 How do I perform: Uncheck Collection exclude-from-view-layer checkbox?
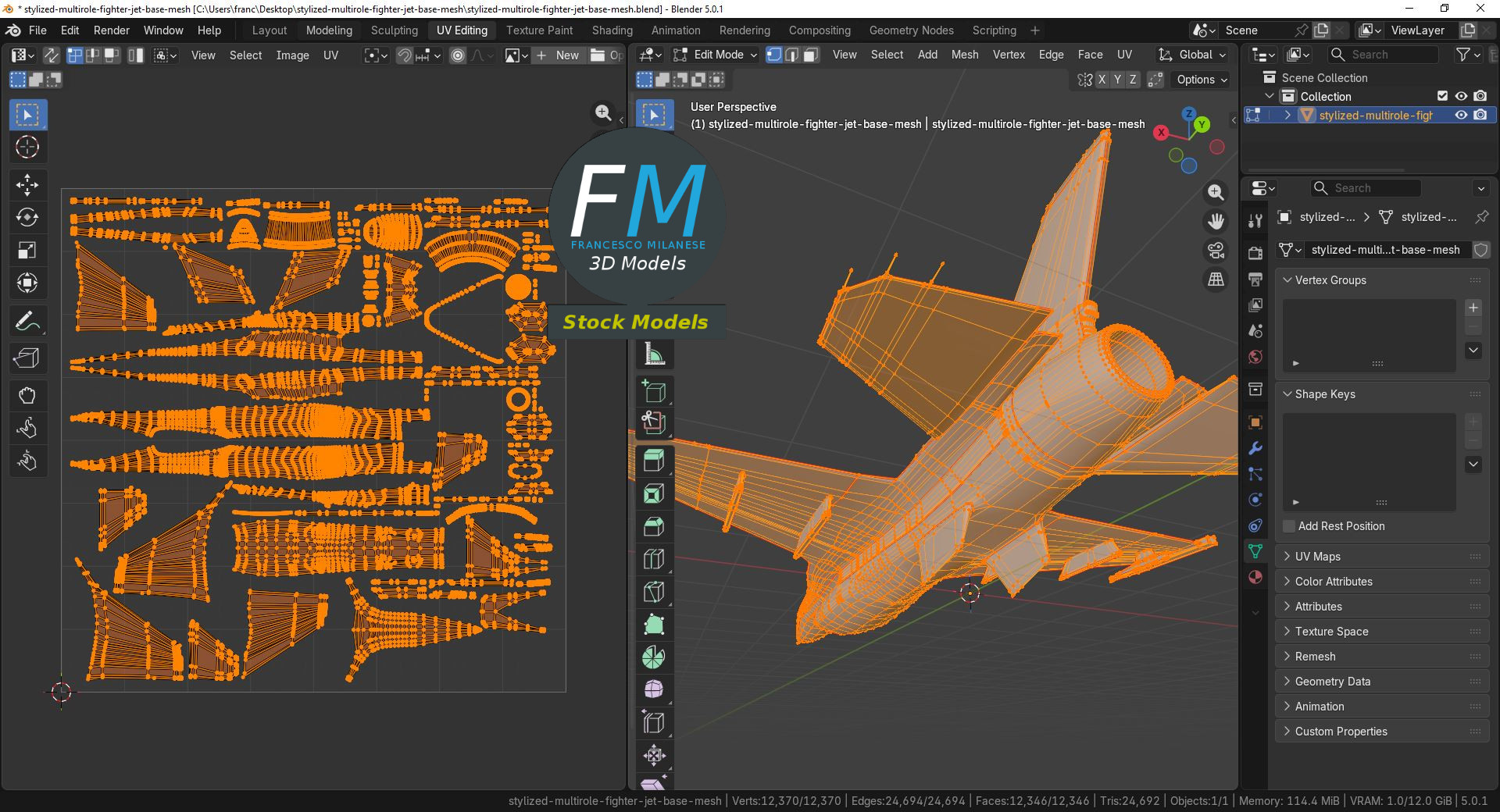1442,96
